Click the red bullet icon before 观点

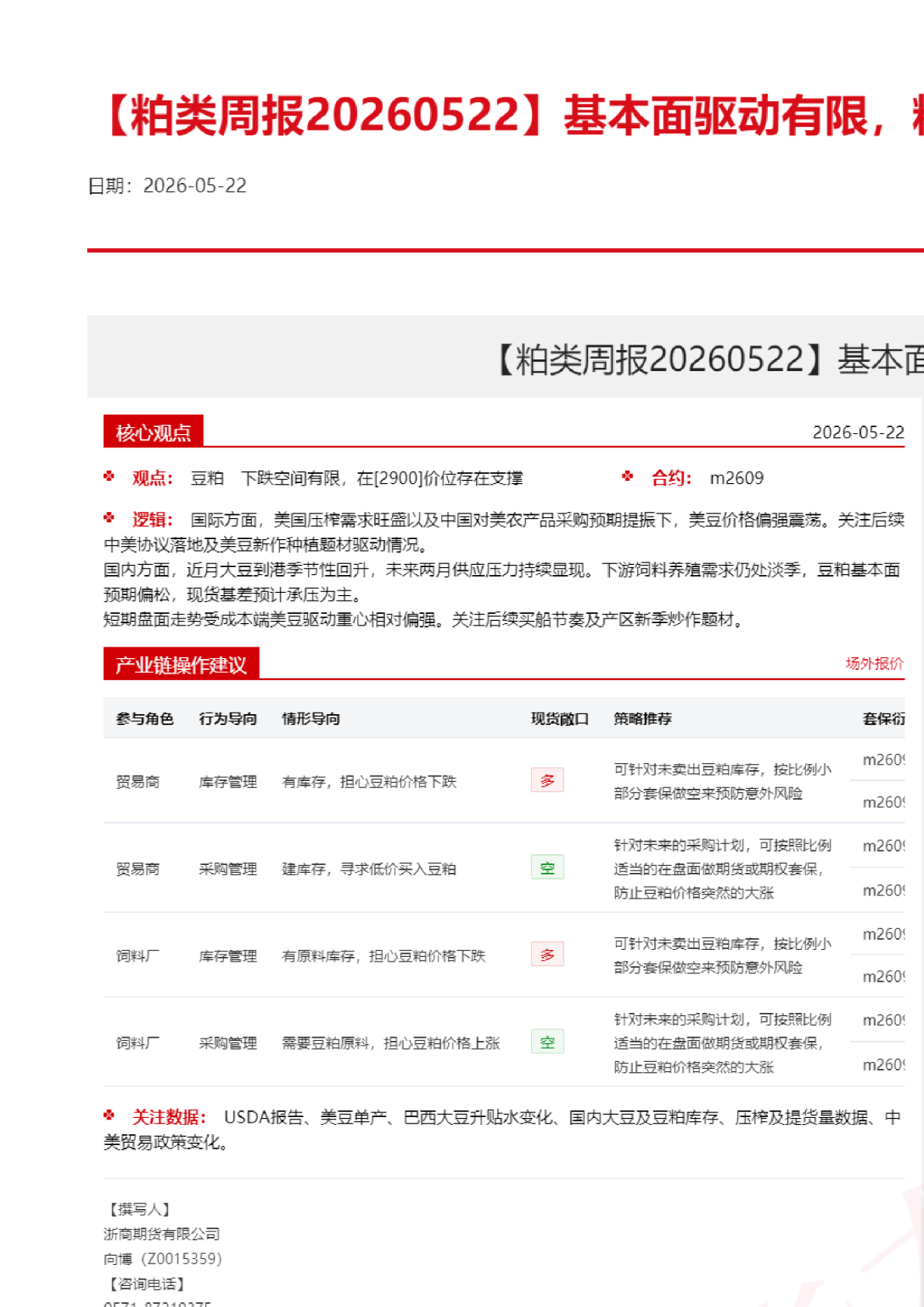110,476
